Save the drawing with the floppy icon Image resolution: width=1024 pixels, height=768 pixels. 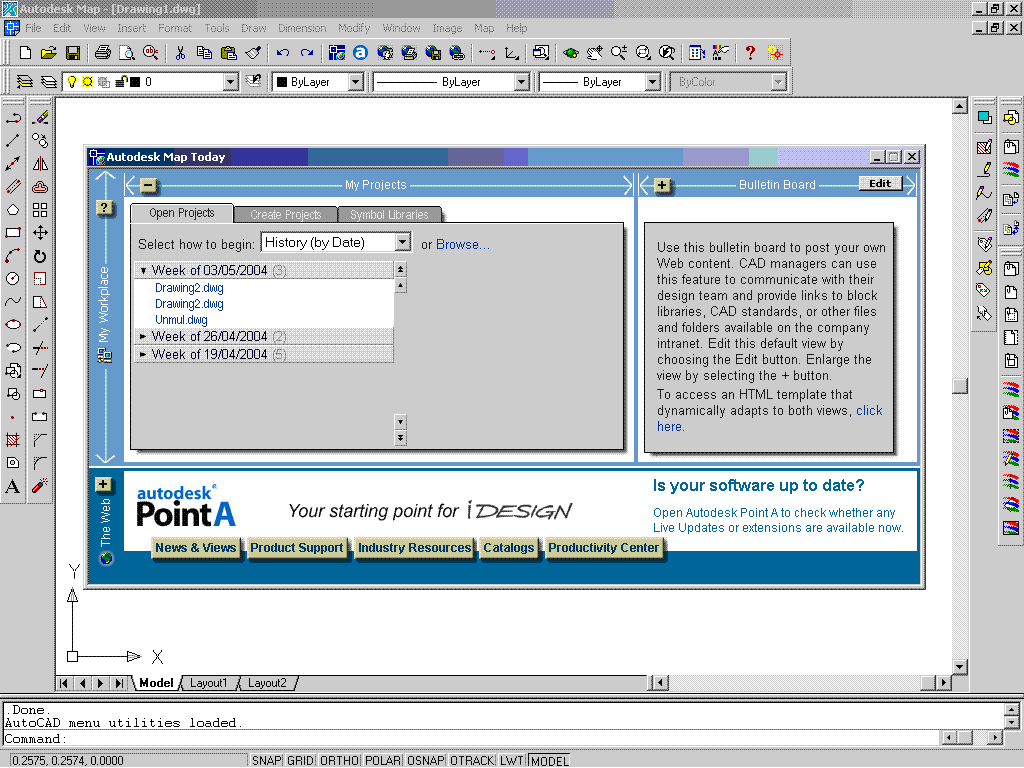tap(72, 53)
